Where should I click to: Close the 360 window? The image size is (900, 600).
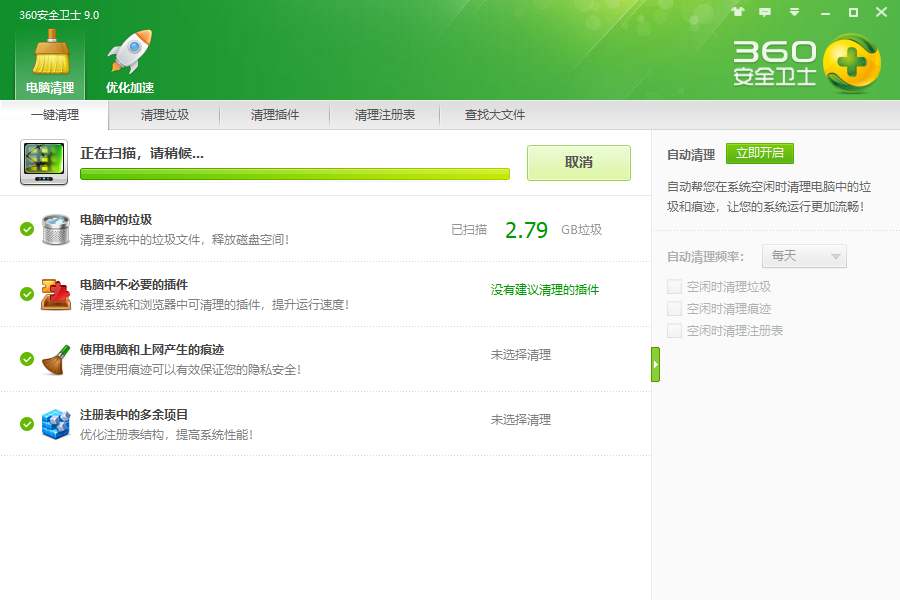tap(882, 12)
